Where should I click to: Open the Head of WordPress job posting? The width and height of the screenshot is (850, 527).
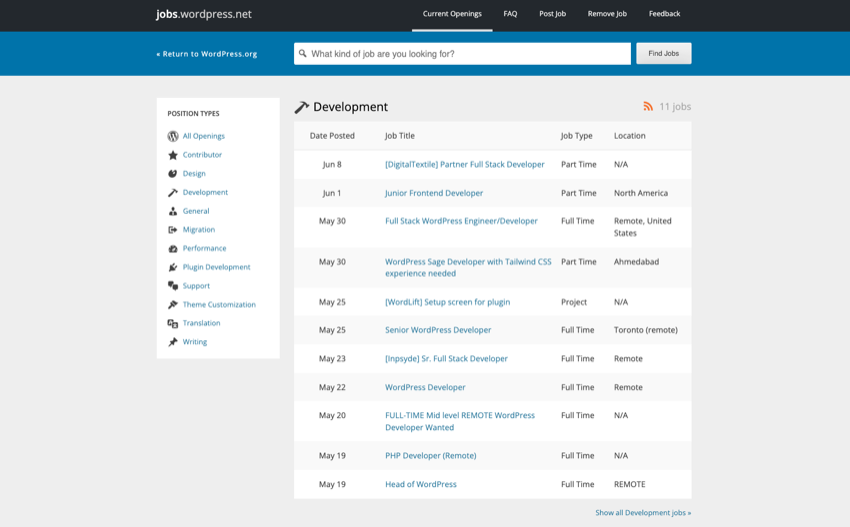[421, 484]
